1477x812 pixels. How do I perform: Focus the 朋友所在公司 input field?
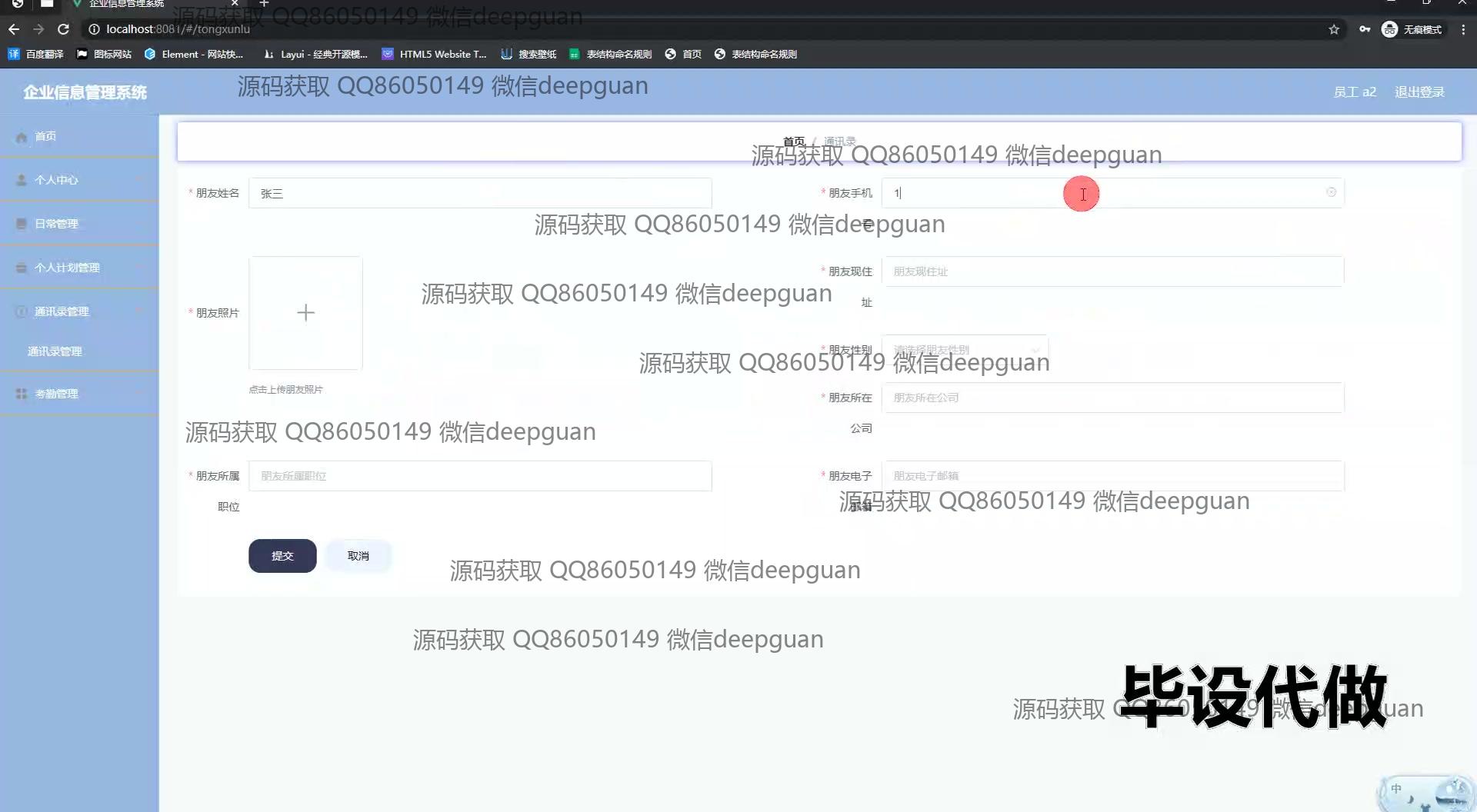pos(1112,398)
